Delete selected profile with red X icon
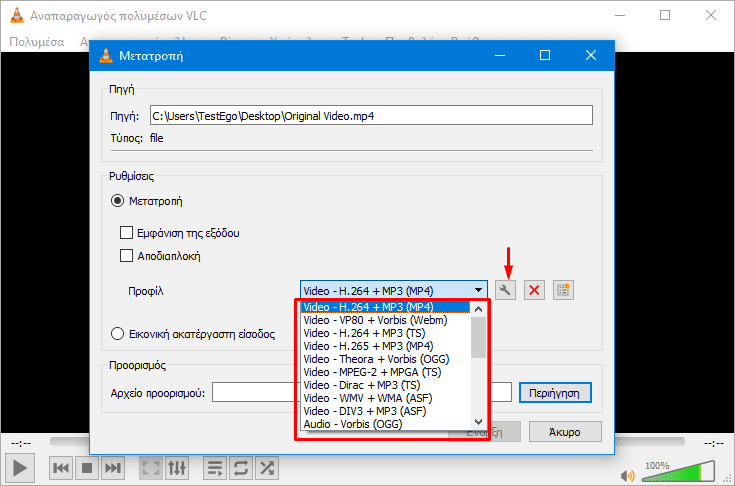Viewport: 735px width, 486px height. [x=535, y=290]
